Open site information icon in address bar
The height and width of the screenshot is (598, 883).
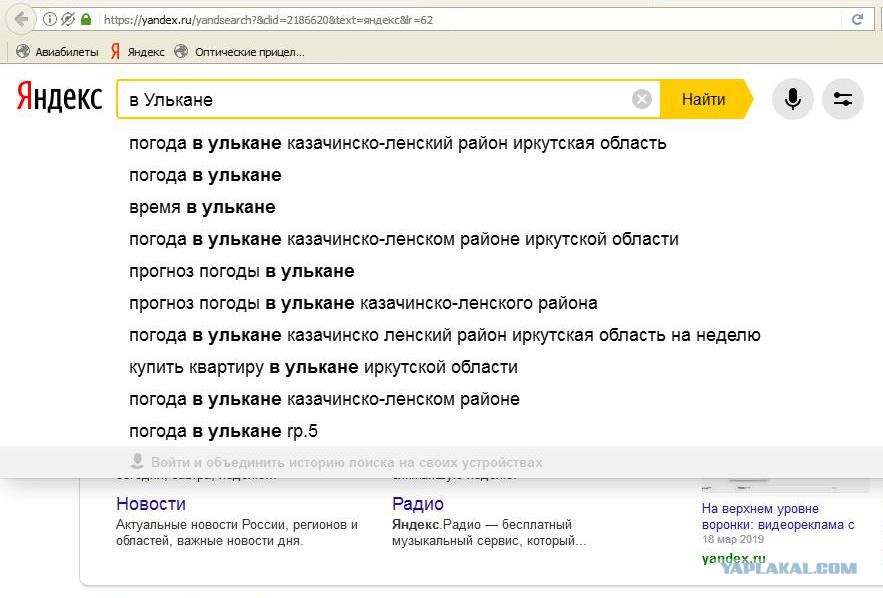(50, 19)
